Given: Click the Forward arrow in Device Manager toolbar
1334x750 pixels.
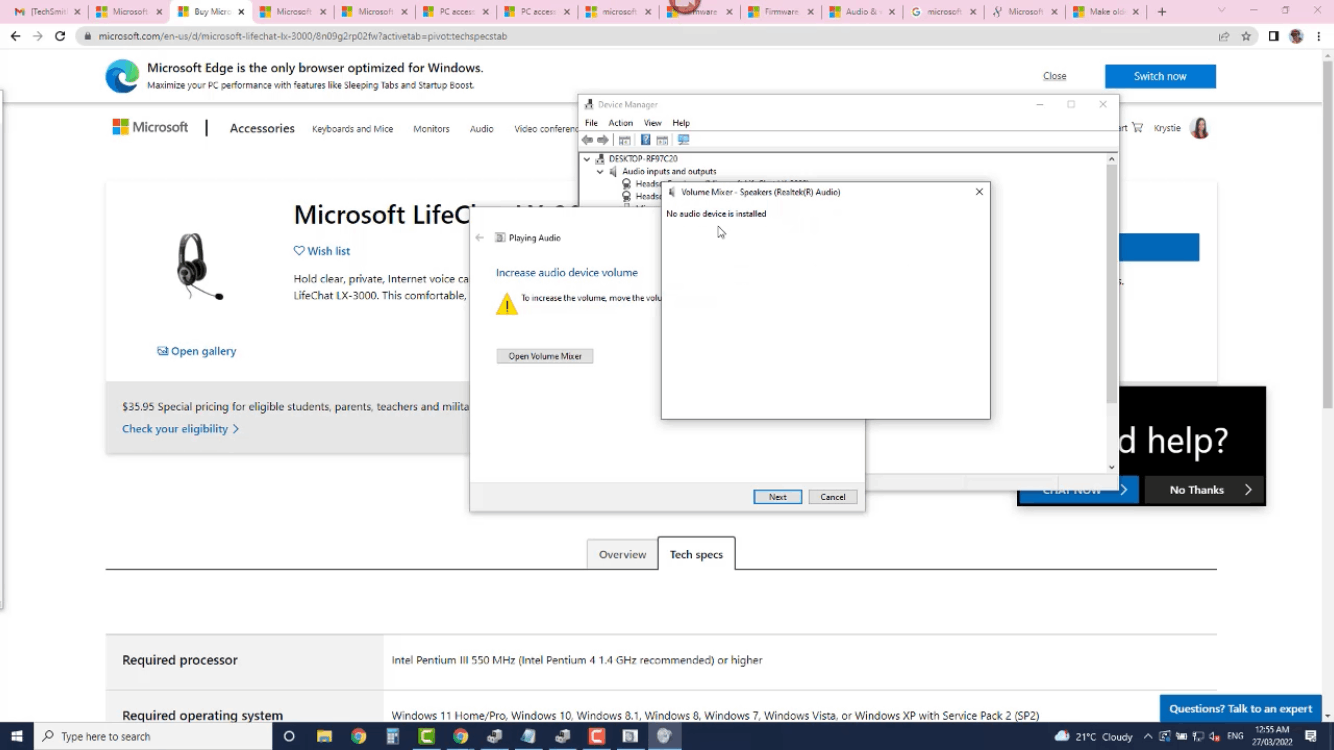Looking at the screenshot, I should click(x=603, y=140).
